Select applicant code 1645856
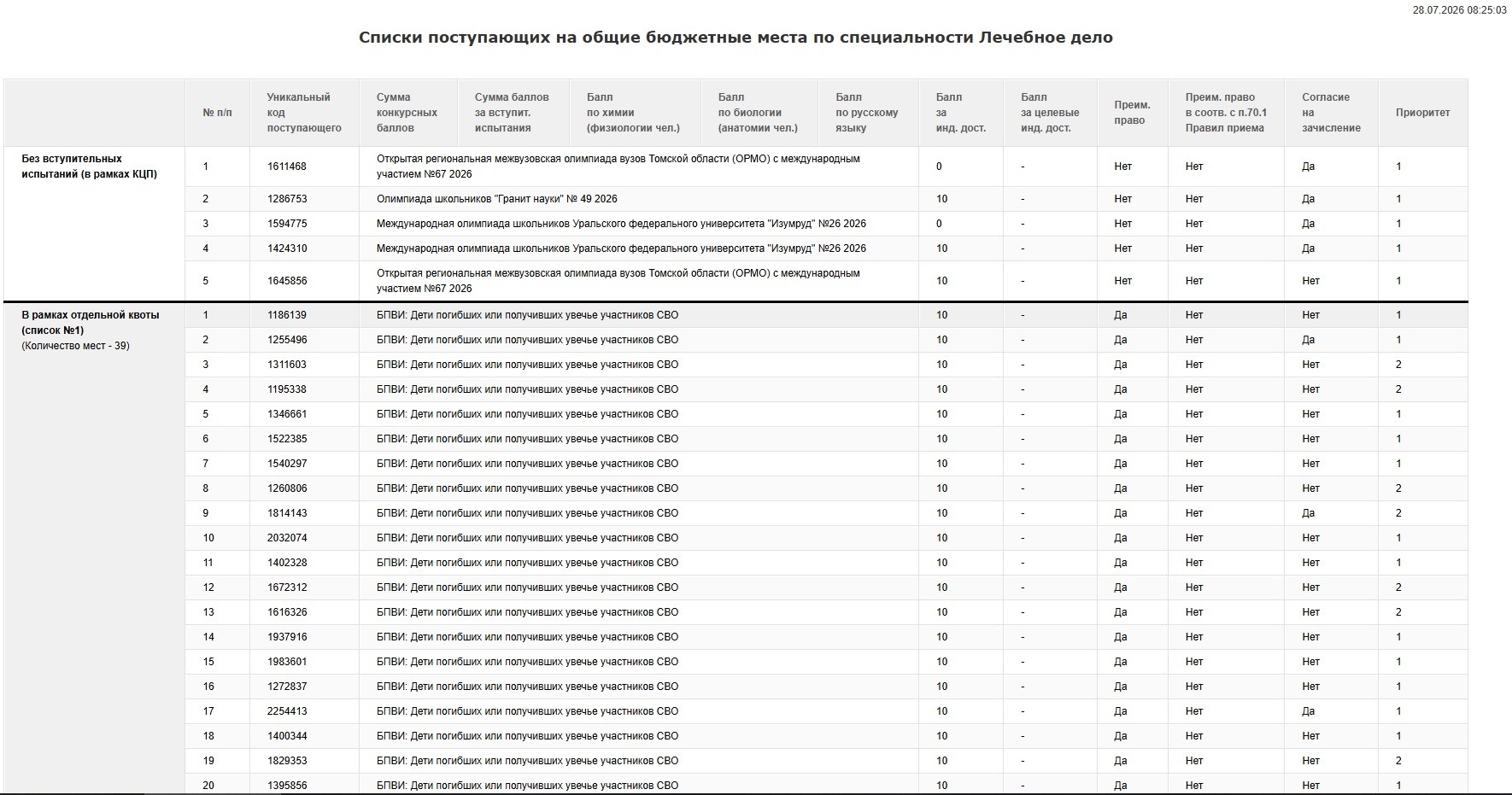The height and width of the screenshot is (795, 1512). 287,281
